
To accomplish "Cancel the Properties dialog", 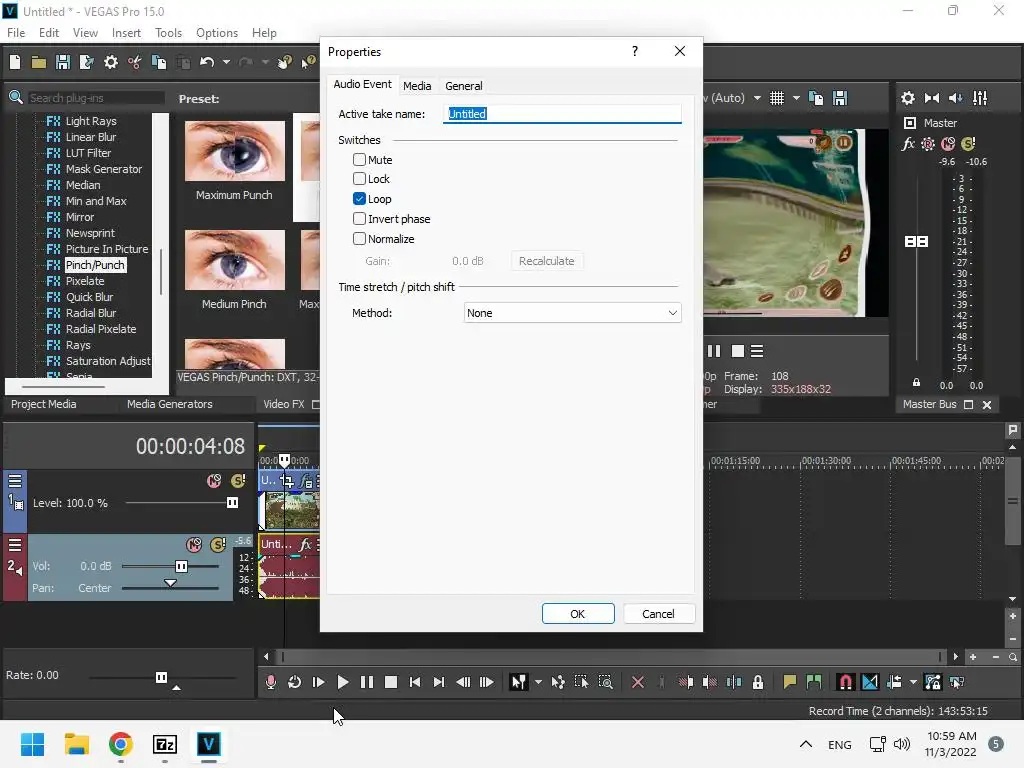I will [658, 614].
